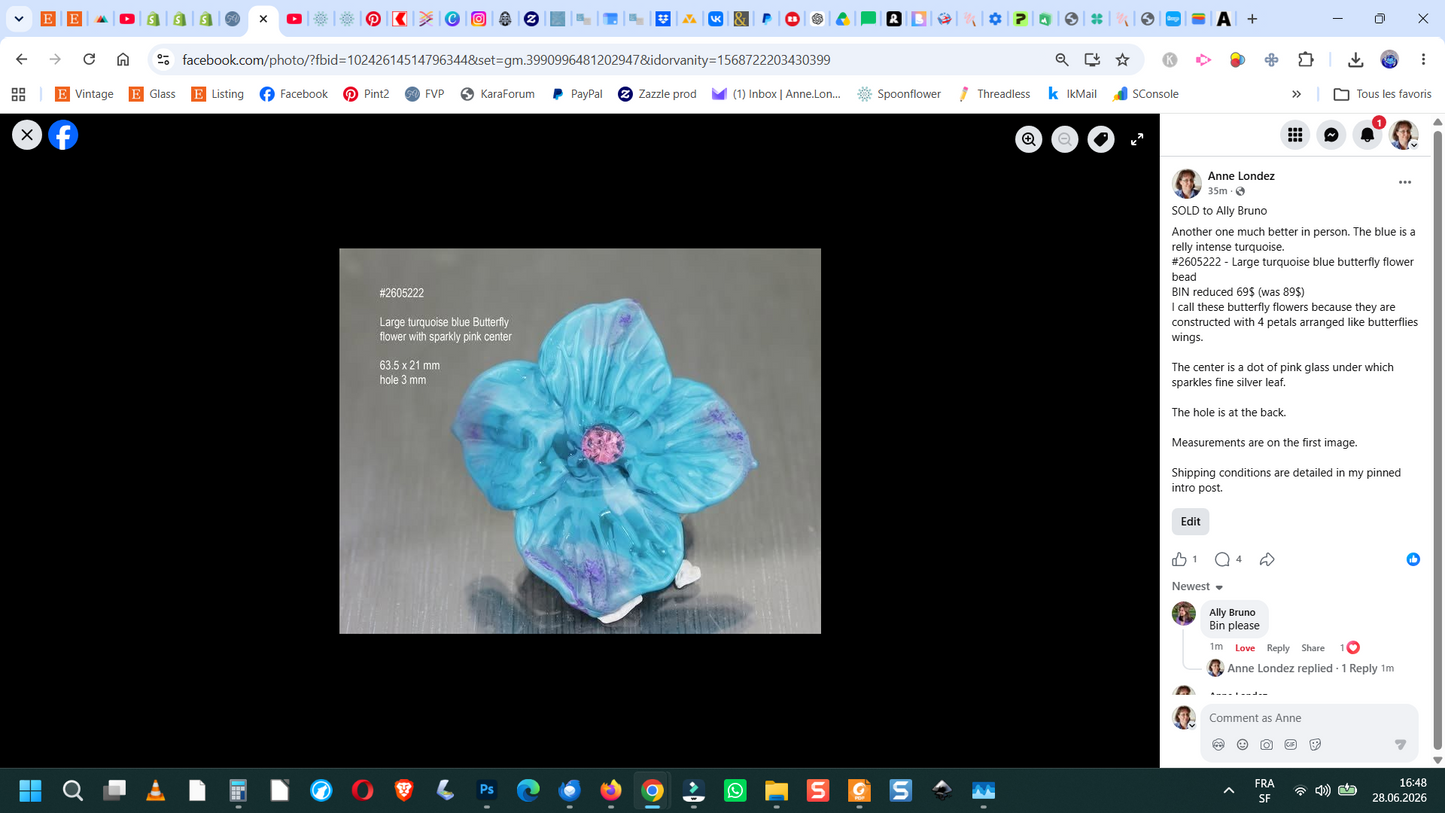Image resolution: width=1445 pixels, height=813 pixels.
Task: Show who reacted via the blue like badge
Action: (x=1413, y=559)
